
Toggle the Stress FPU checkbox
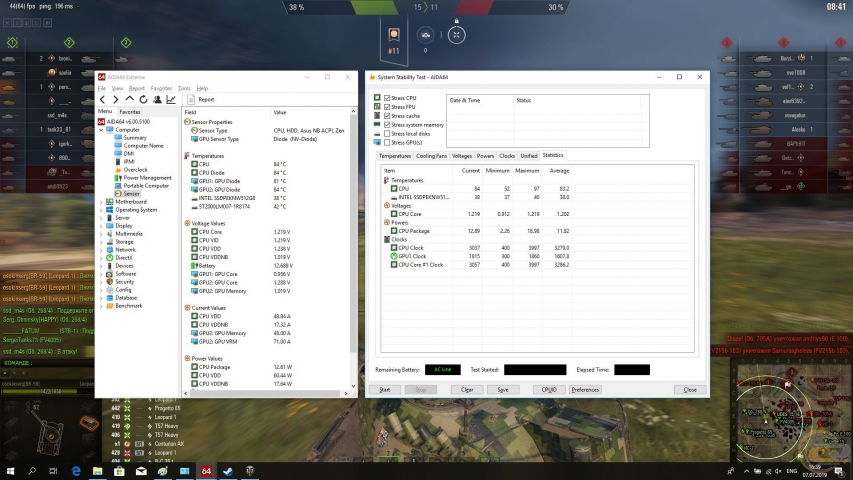[x=387, y=107]
